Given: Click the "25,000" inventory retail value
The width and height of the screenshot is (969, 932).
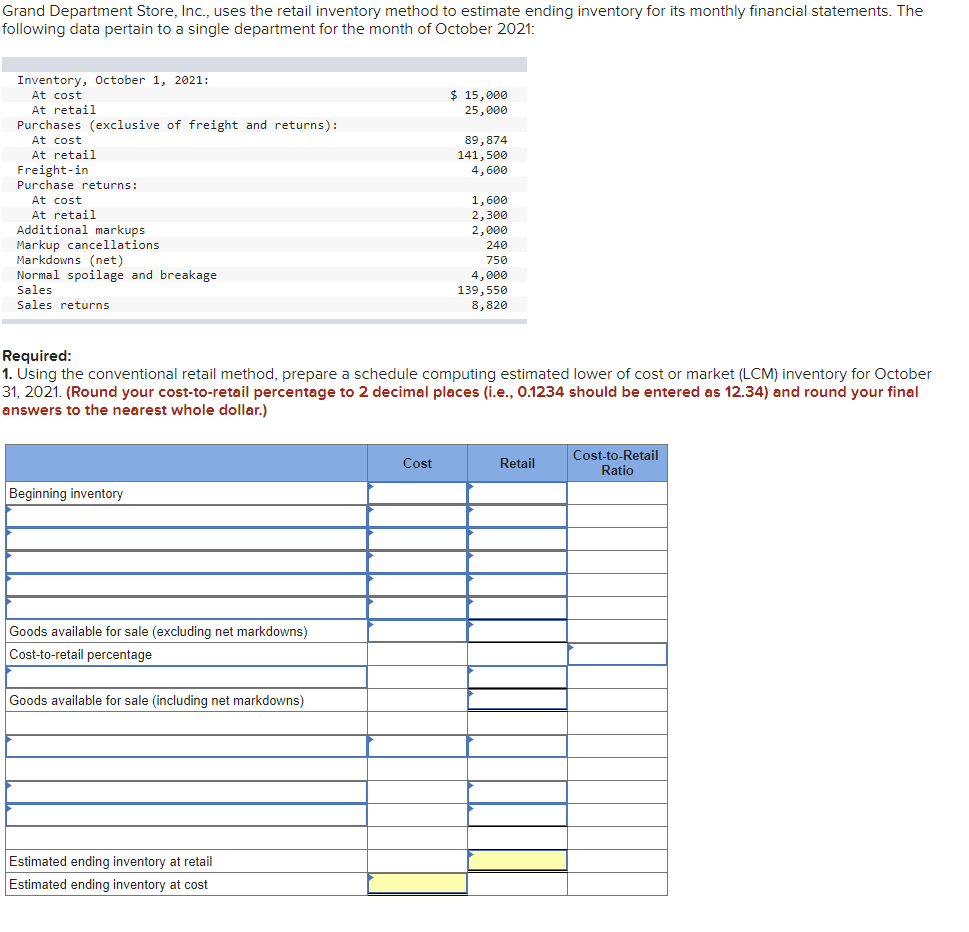Looking at the screenshot, I should (x=486, y=110).
